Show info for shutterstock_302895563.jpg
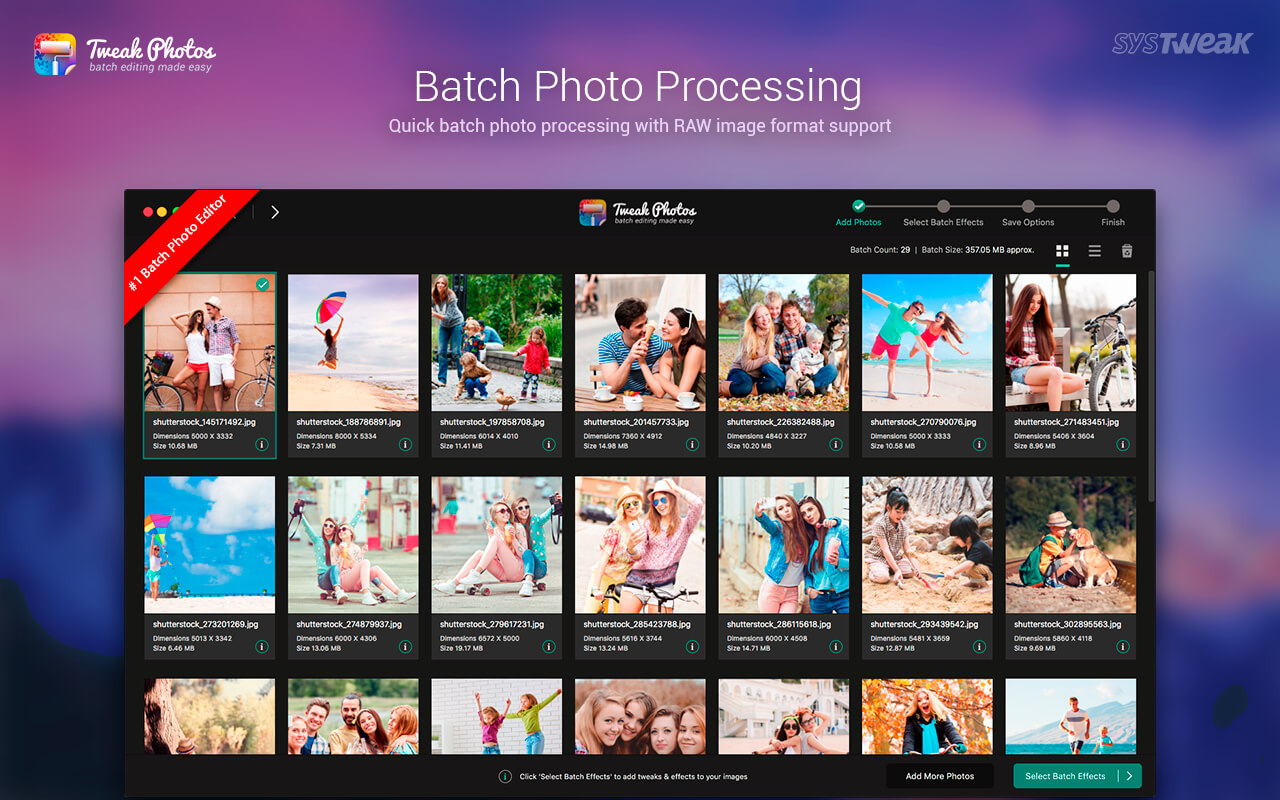Viewport: 1280px width, 800px height. (x=1123, y=646)
